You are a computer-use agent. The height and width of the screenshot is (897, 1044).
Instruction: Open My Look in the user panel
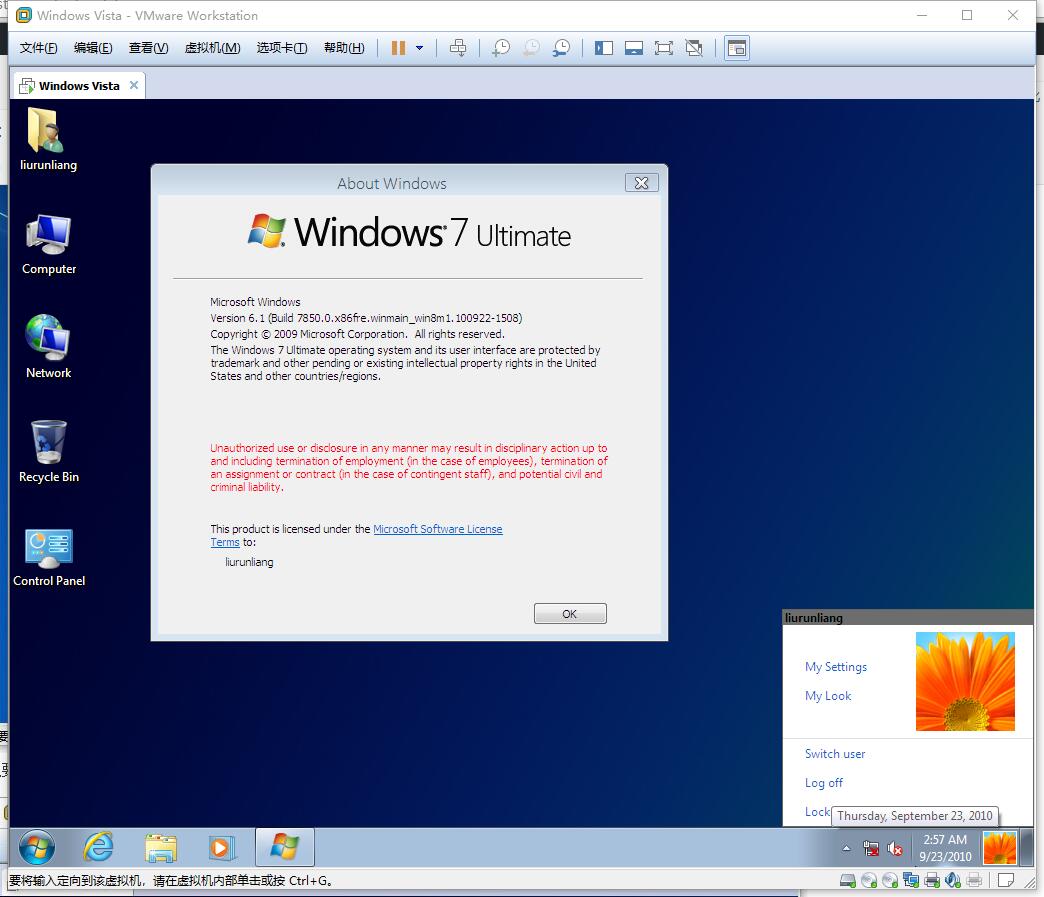[x=828, y=696]
